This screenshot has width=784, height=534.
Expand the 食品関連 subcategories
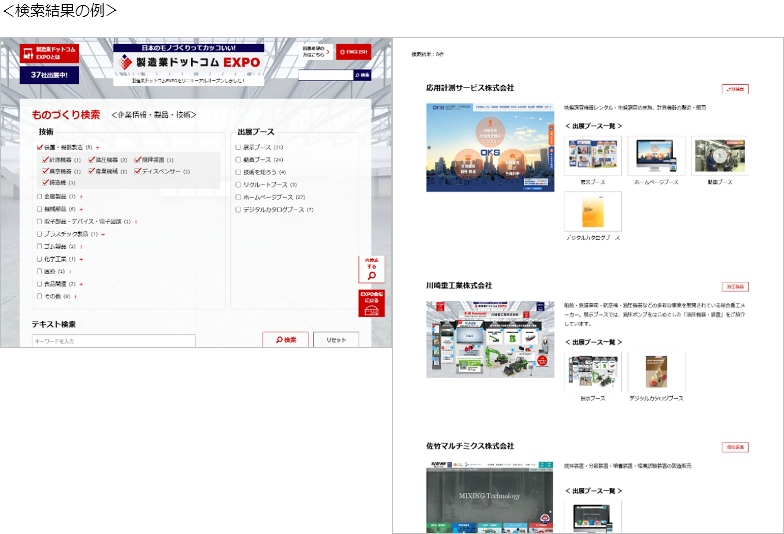coord(81,284)
